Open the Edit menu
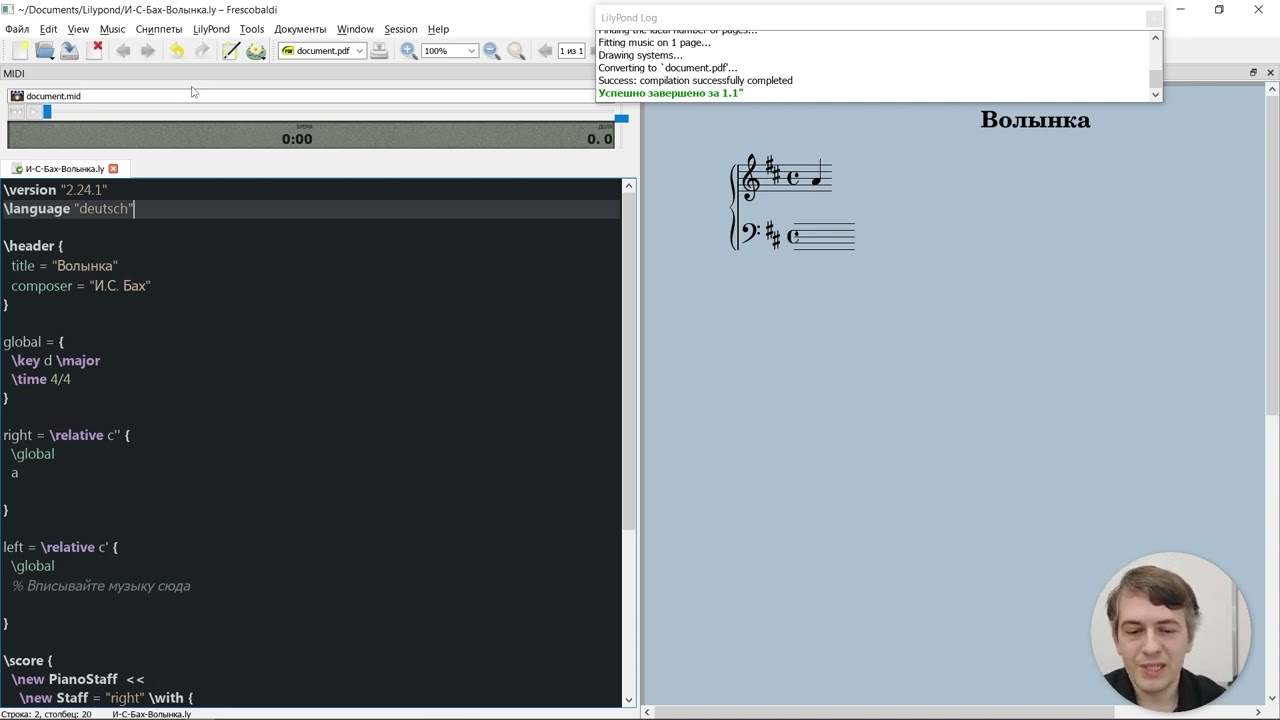Viewport: 1280px width, 720px height. point(48,29)
